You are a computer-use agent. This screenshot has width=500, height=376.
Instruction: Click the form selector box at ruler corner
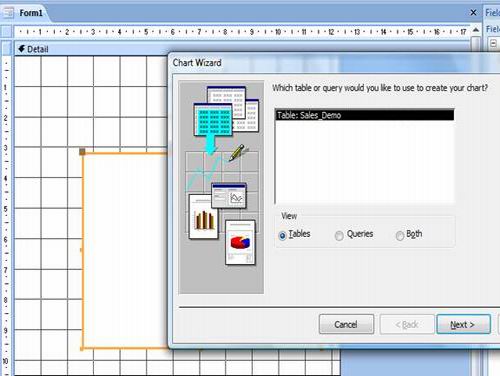coord(6,32)
